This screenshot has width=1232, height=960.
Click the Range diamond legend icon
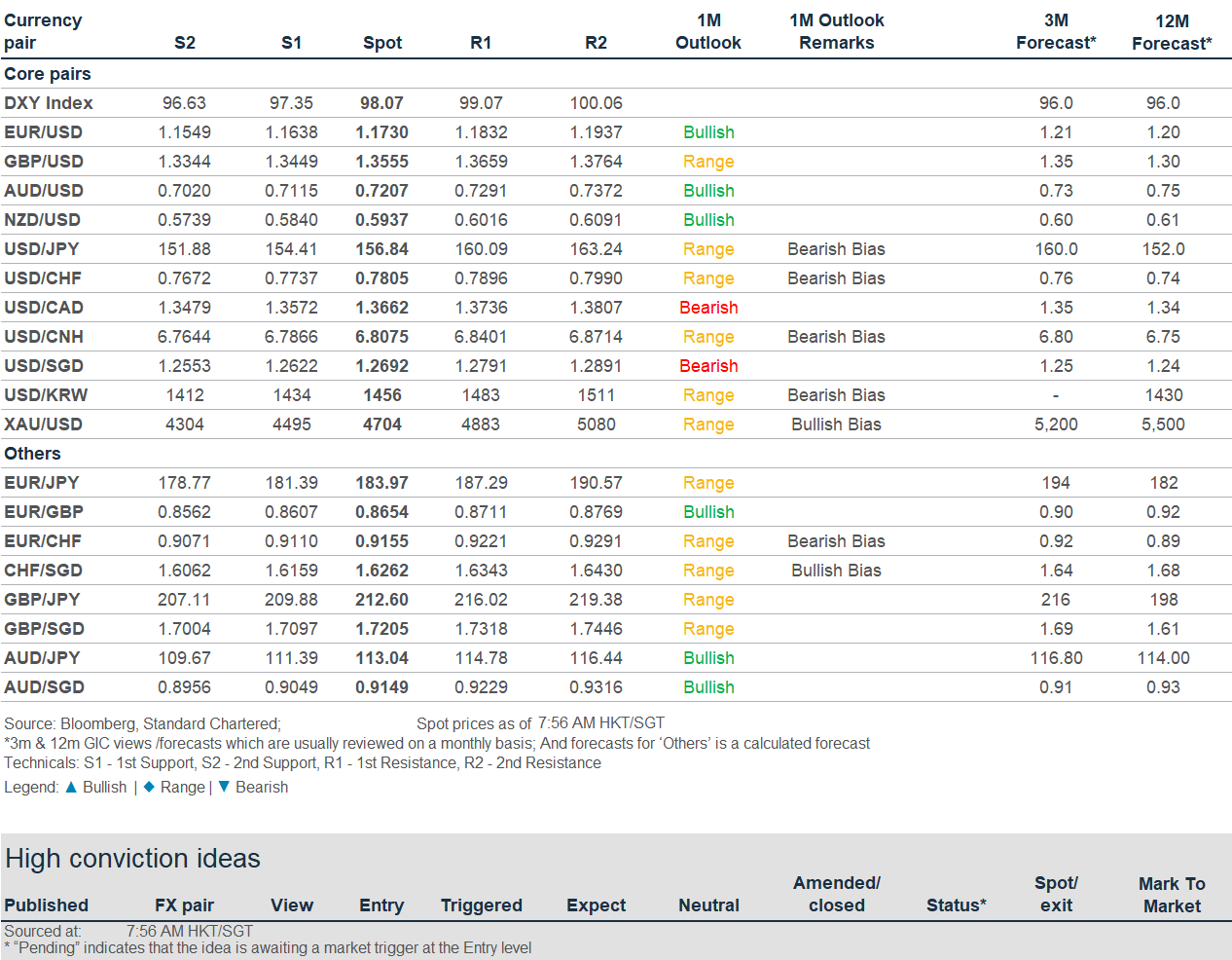149,787
